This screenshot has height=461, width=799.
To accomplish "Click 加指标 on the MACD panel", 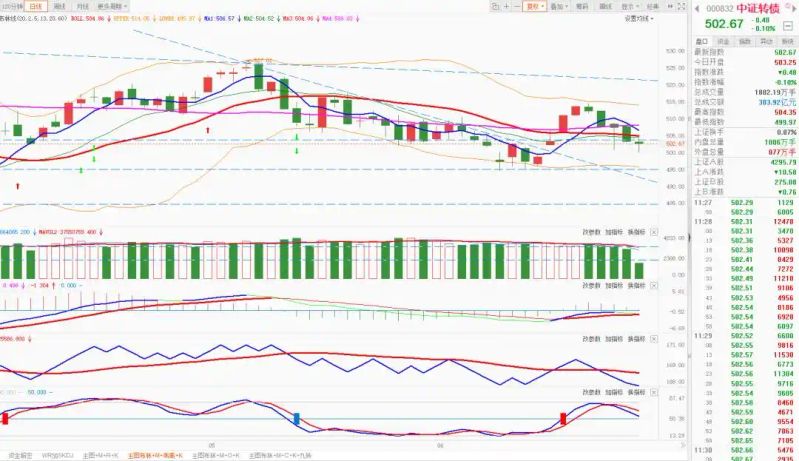I will point(614,286).
